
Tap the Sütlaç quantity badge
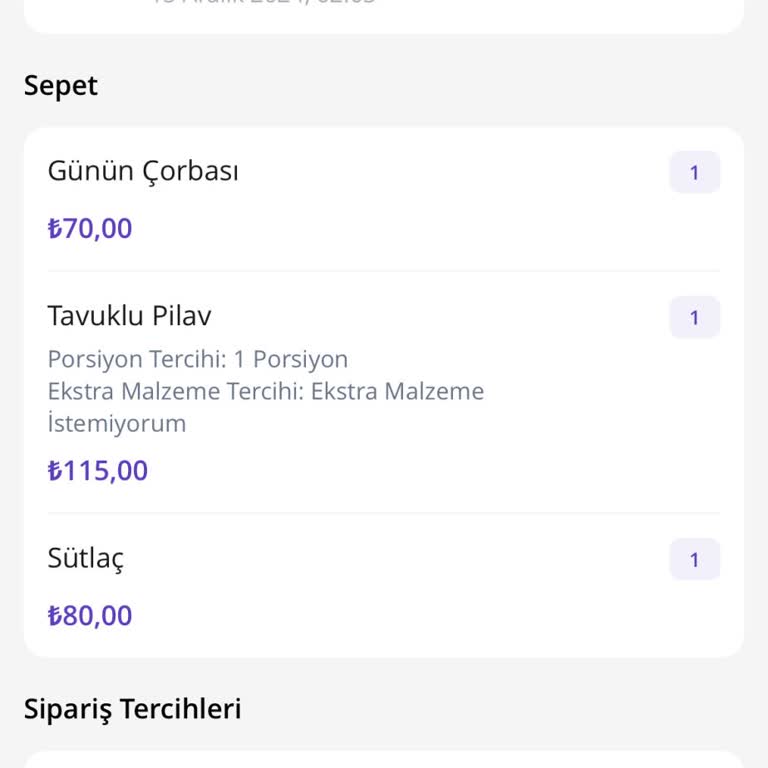[x=694, y=560]
